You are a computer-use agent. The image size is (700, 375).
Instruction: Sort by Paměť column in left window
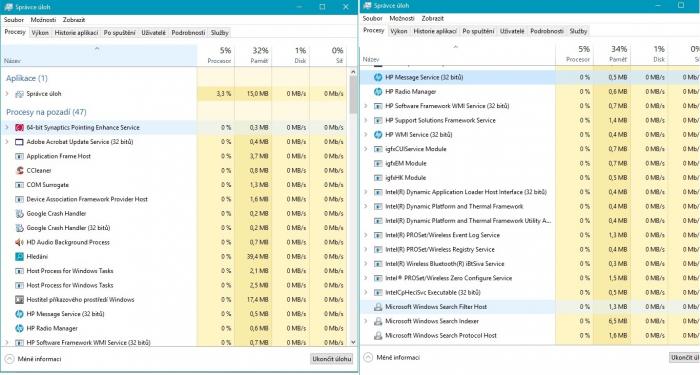253,55
